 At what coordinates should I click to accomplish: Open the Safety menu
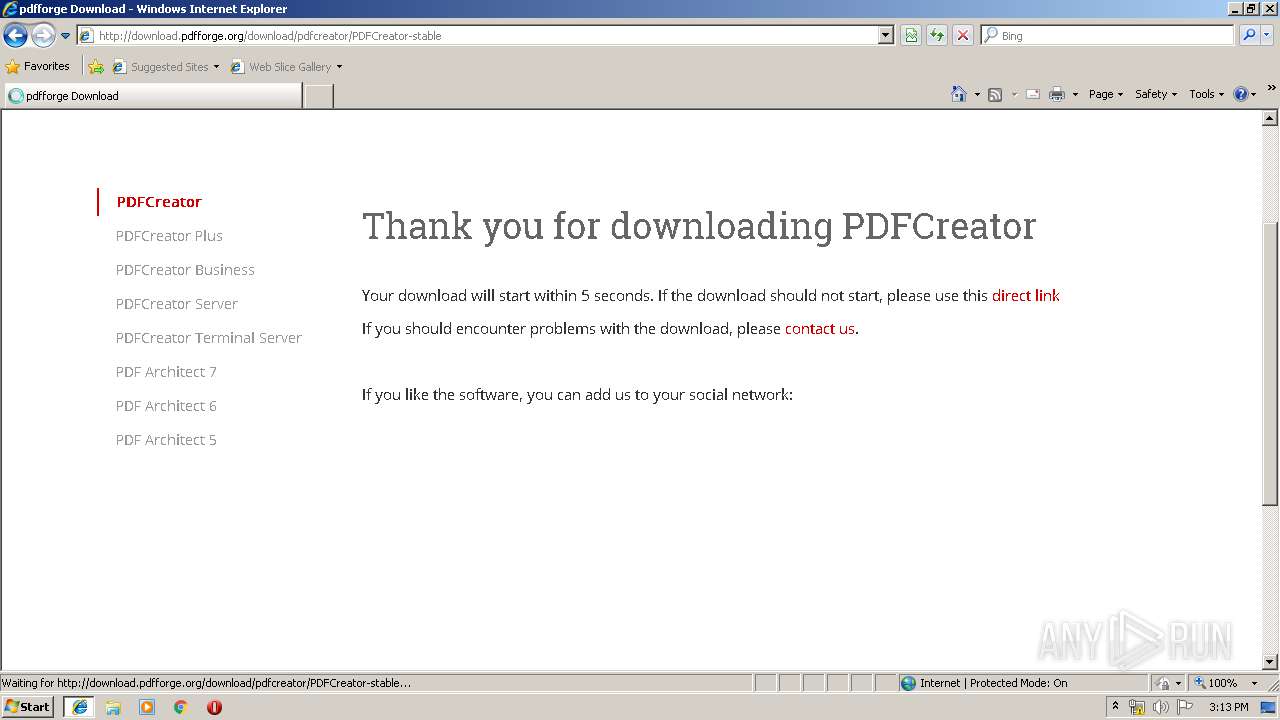(x=1156, y=94)
